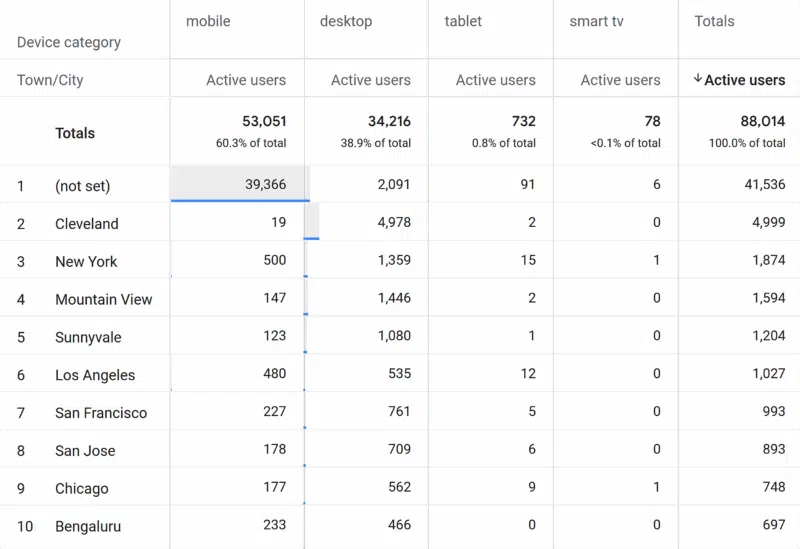Sort by Active users under desktop column
This screenshot has height=549, width=800.
(x=370, y=80)
